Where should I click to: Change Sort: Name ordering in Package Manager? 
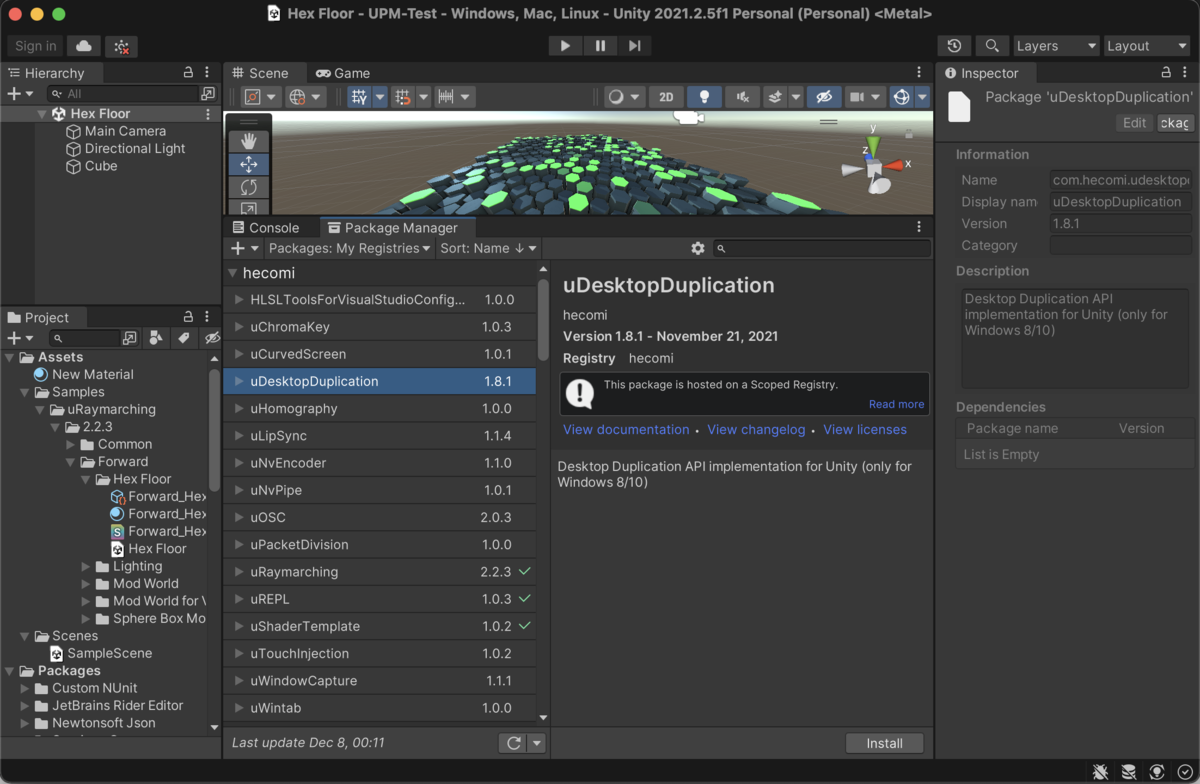(x=487, y=248)
